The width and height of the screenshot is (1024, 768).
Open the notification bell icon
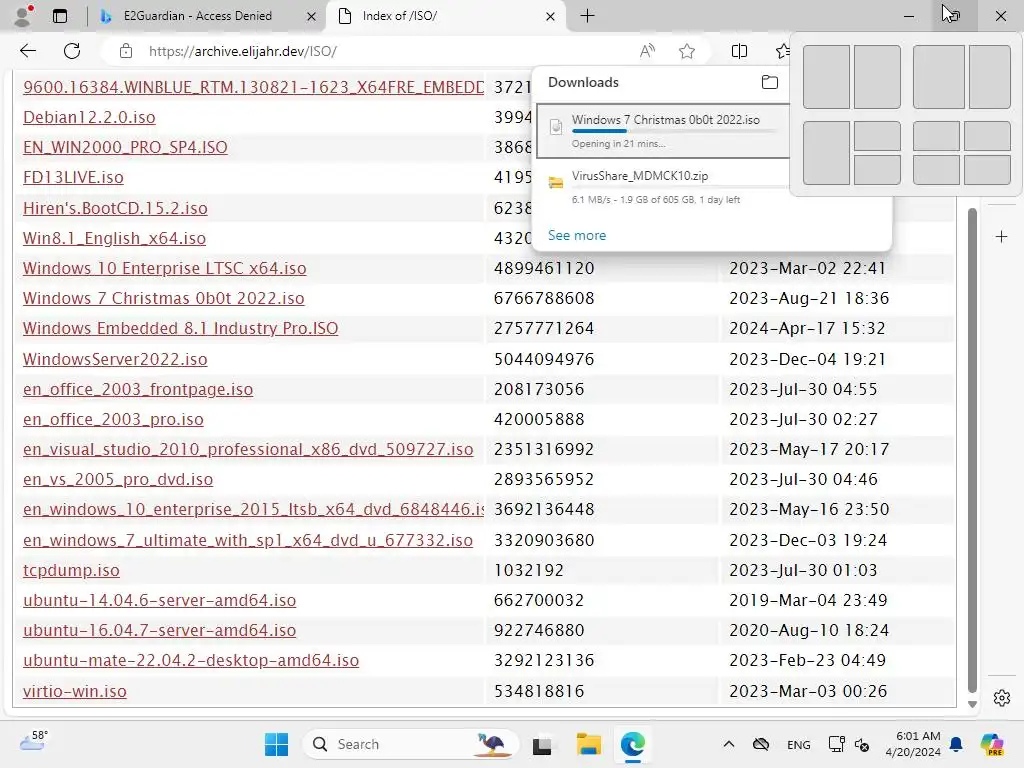[x=955, y=744]
